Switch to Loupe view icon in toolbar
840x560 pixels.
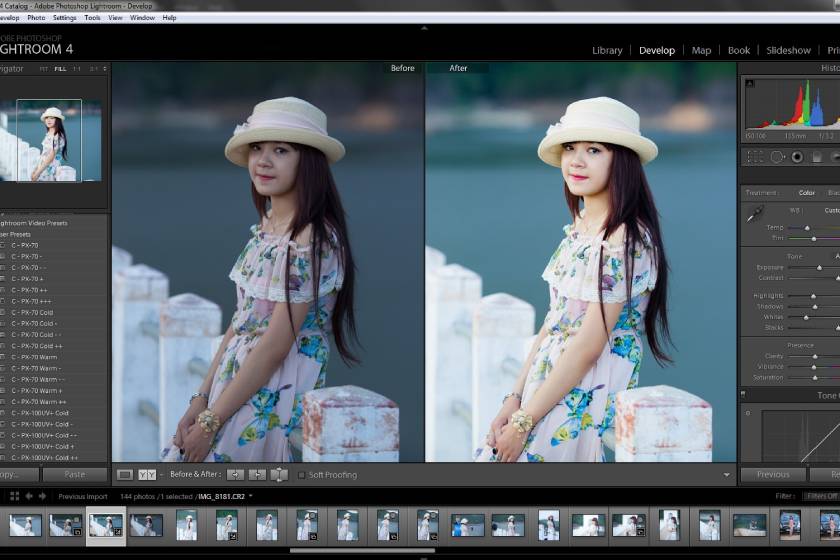[x=125, y=474]
